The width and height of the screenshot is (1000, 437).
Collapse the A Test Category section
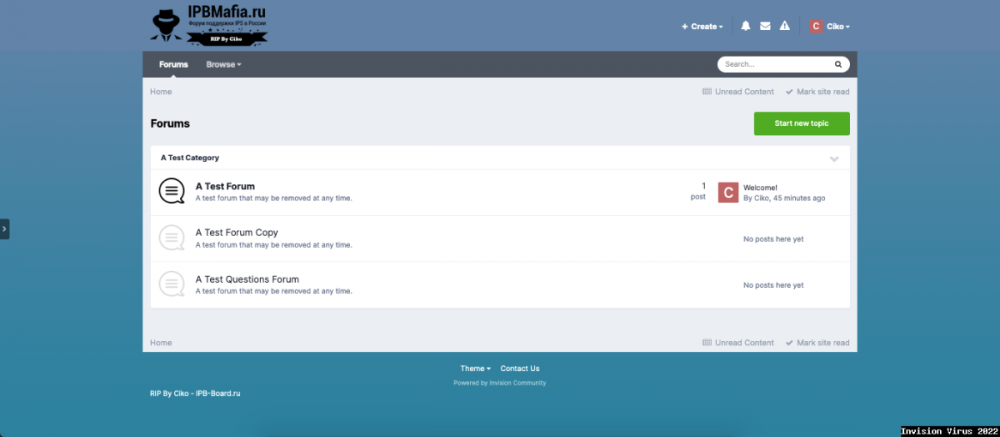coord(834,158)
